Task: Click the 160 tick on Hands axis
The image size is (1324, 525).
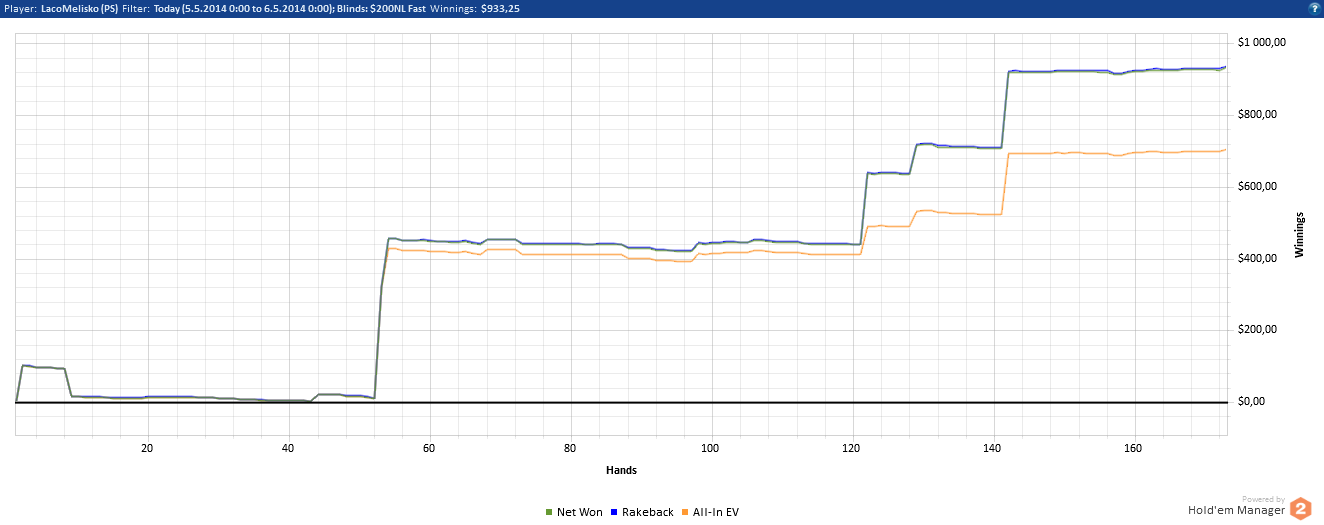Action: coord(1133,448)
